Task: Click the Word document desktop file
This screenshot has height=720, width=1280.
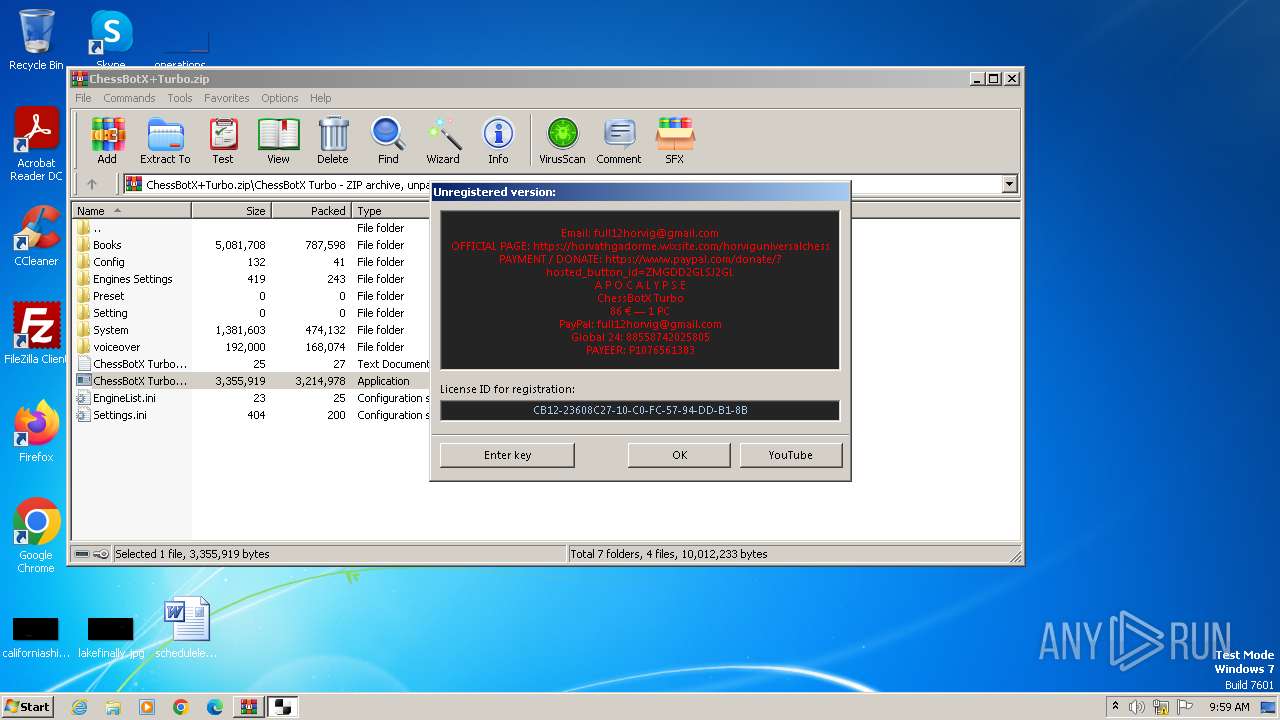Action: point(186,628)
